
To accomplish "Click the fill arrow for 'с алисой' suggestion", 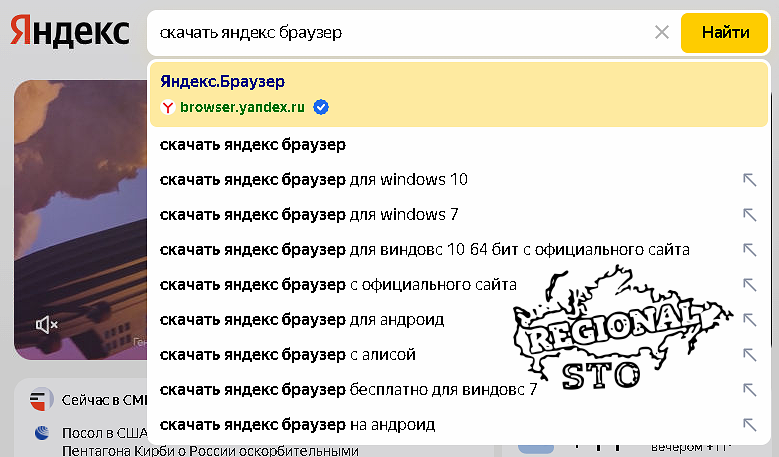I will [x=749, y=355].
